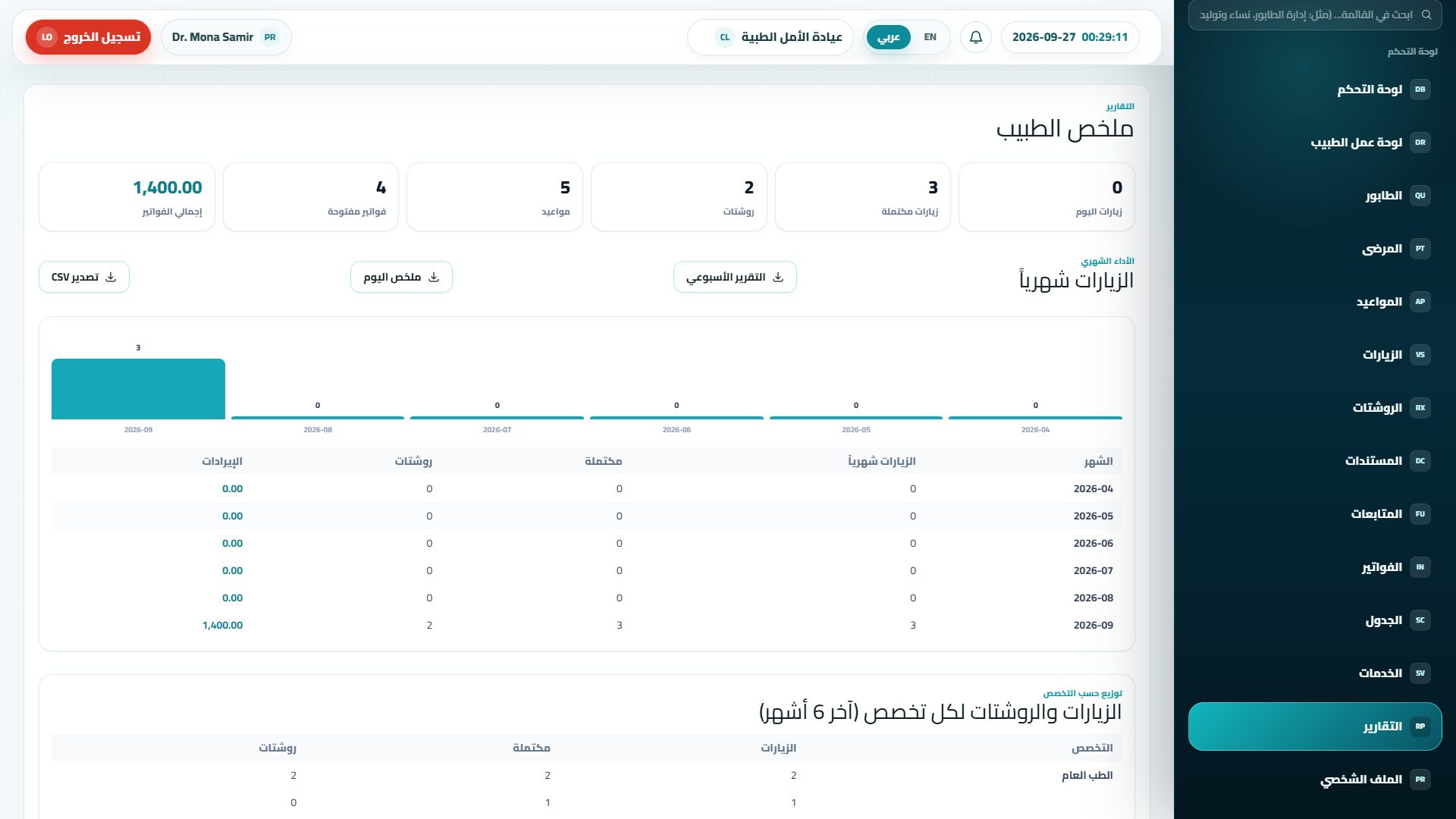Switch language to عربي
This screenshot has height=819, width=1456.
(888, 37)
